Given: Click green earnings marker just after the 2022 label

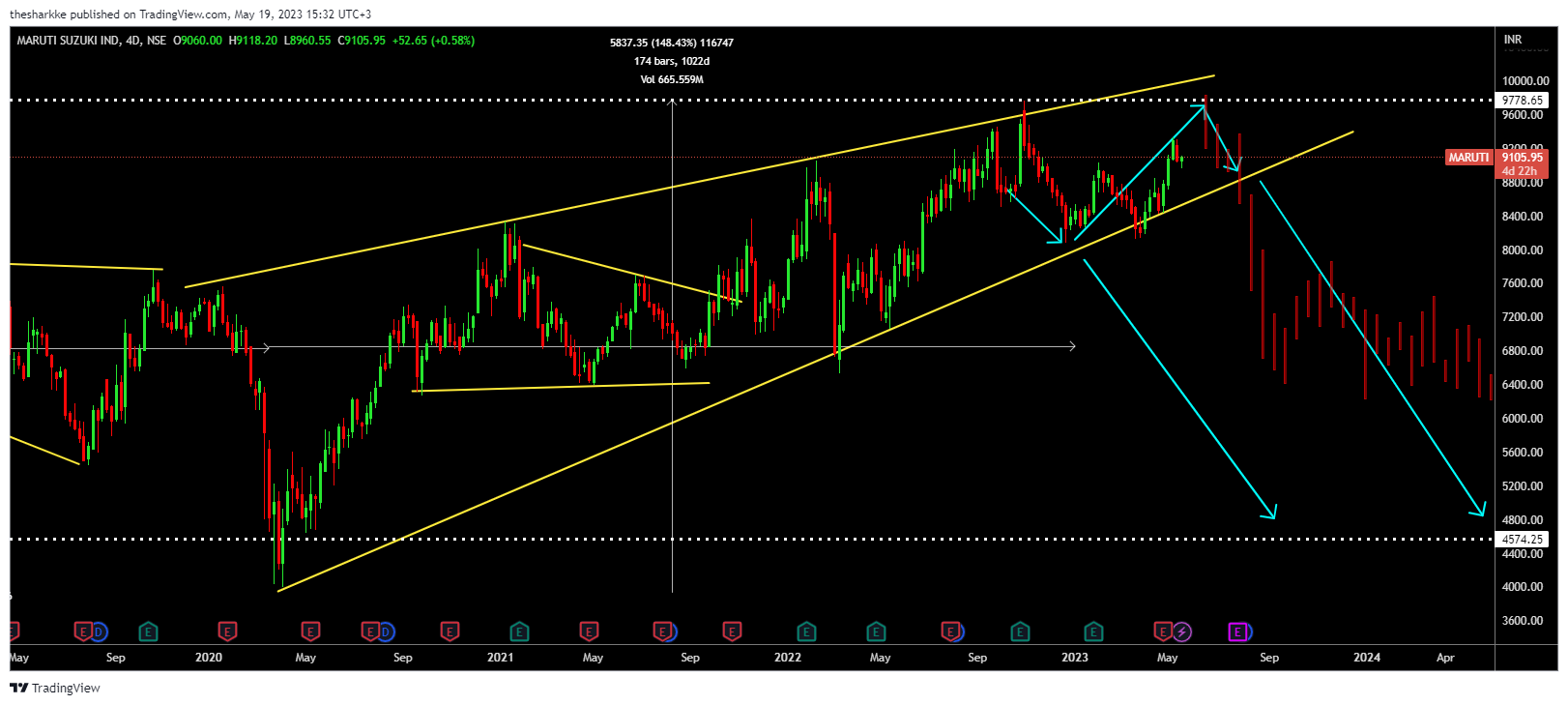Looking at the screenshot, I should [806, 632].
